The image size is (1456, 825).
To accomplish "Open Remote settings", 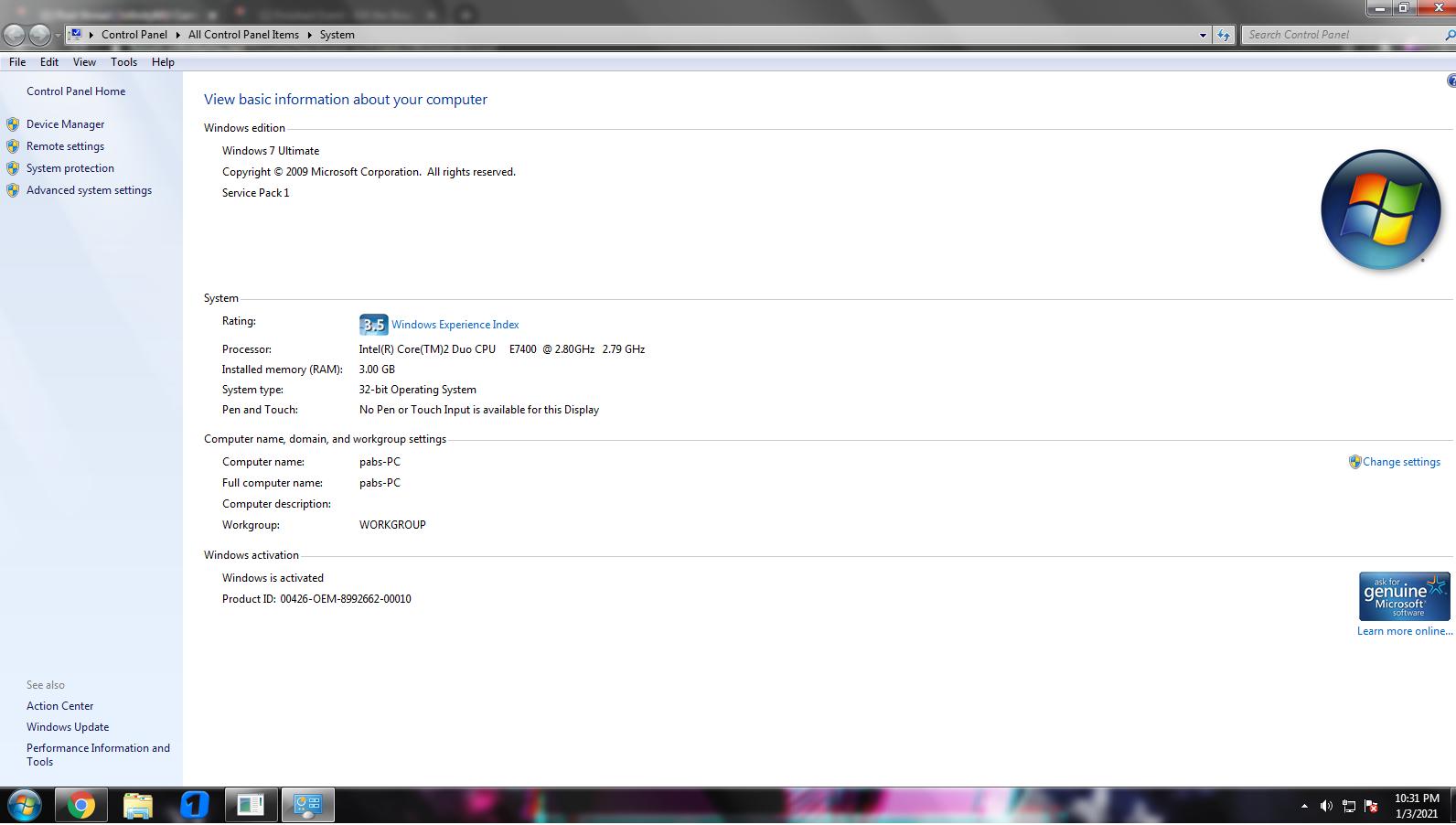I will [65, 146].
